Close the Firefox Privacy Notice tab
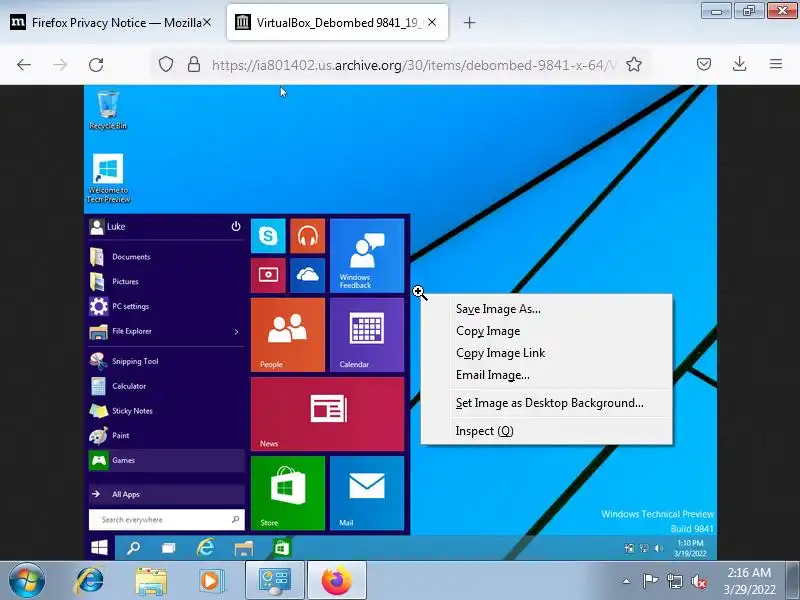Viewport: 800px width, 600px height. 207,22
